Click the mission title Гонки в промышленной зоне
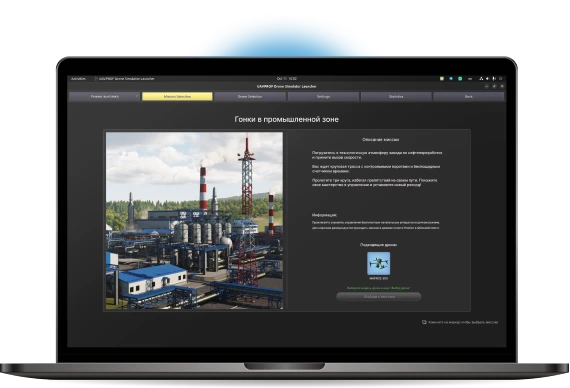 click(286, 119)
